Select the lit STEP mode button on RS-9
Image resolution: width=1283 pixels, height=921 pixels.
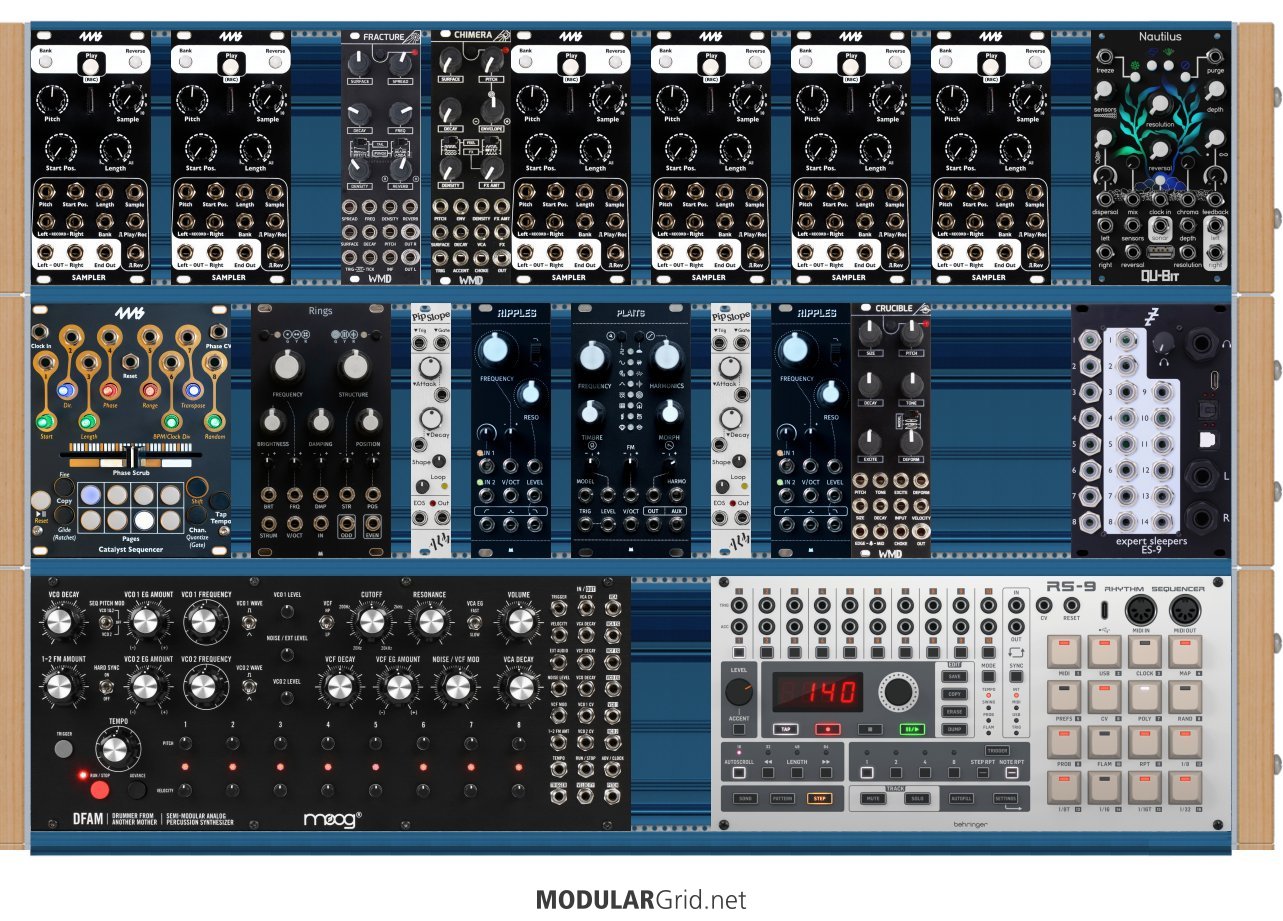819,799
